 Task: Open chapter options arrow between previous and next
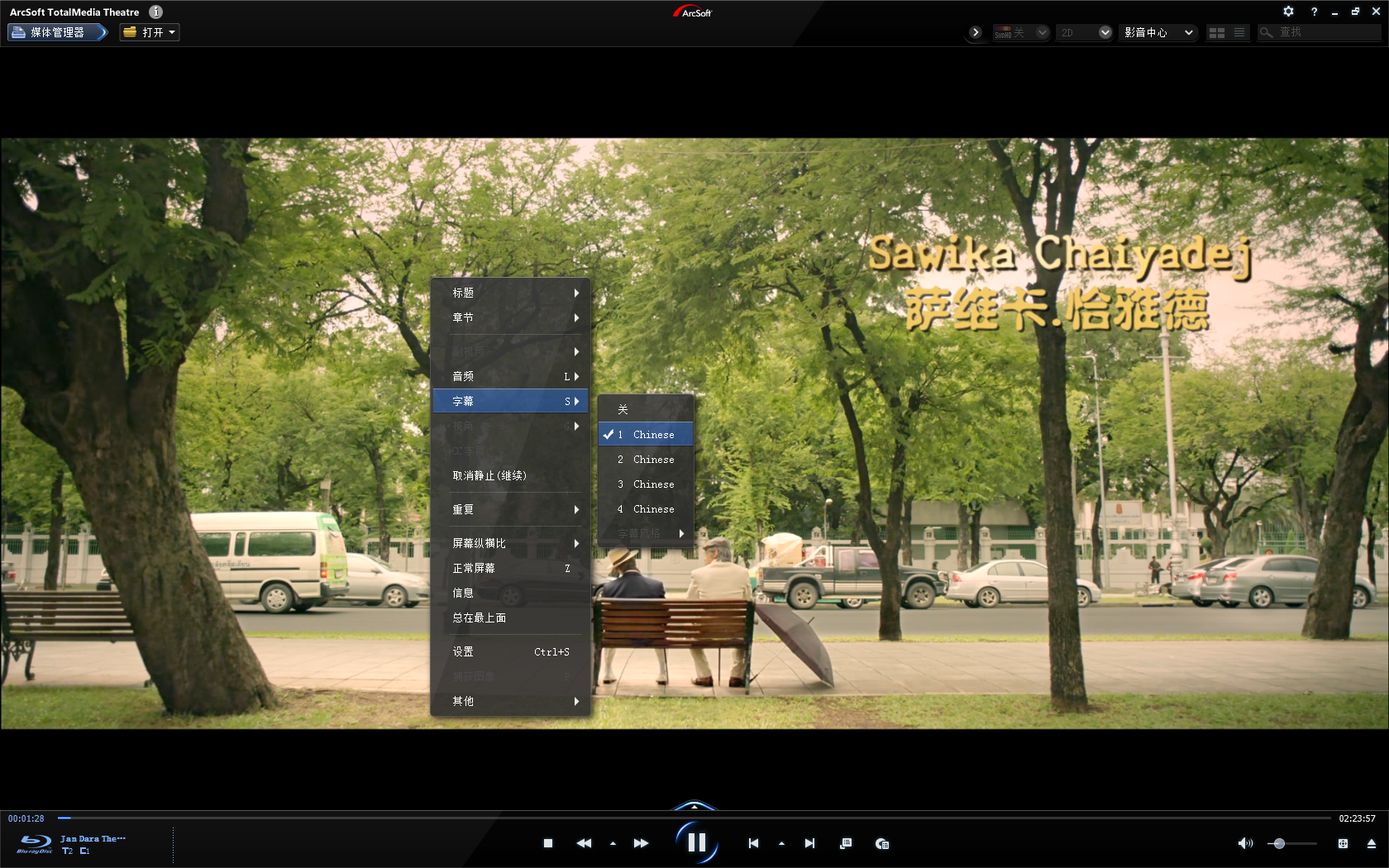(x=781, y=844)
